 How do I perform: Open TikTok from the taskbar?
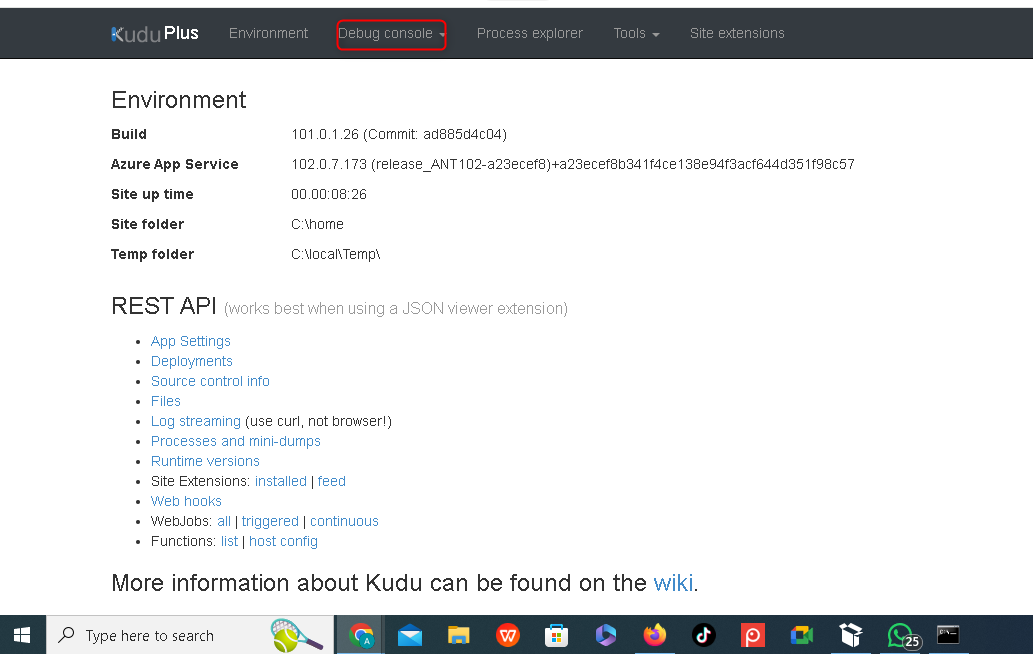[703, 634]
